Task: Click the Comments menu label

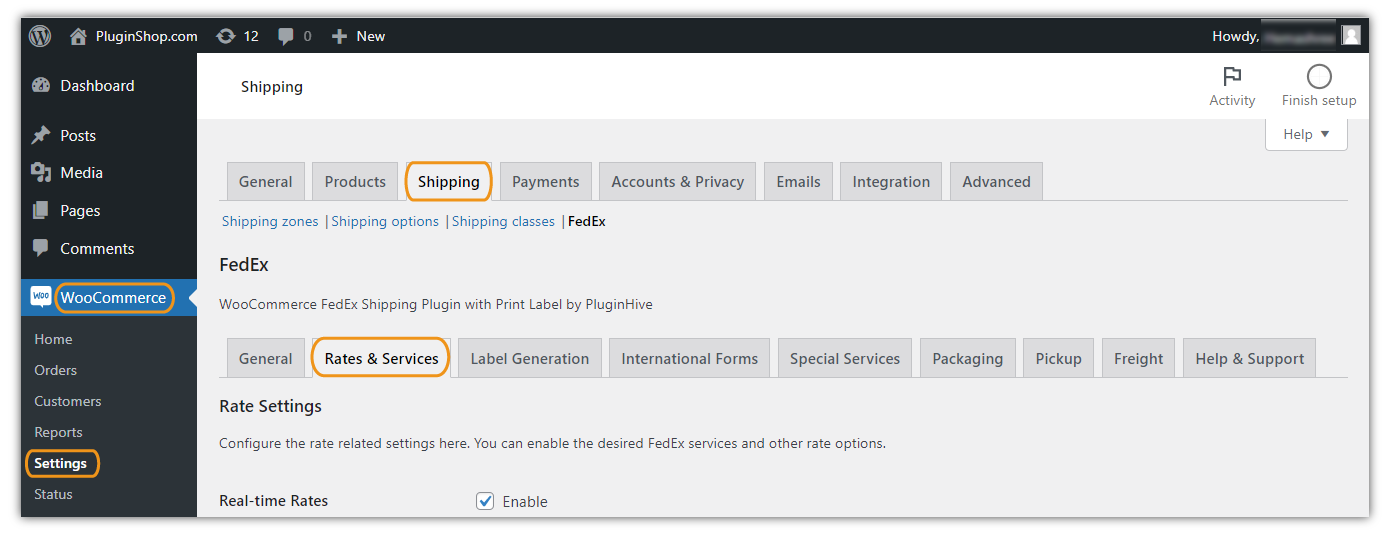Action: click(x=97, y=248)
